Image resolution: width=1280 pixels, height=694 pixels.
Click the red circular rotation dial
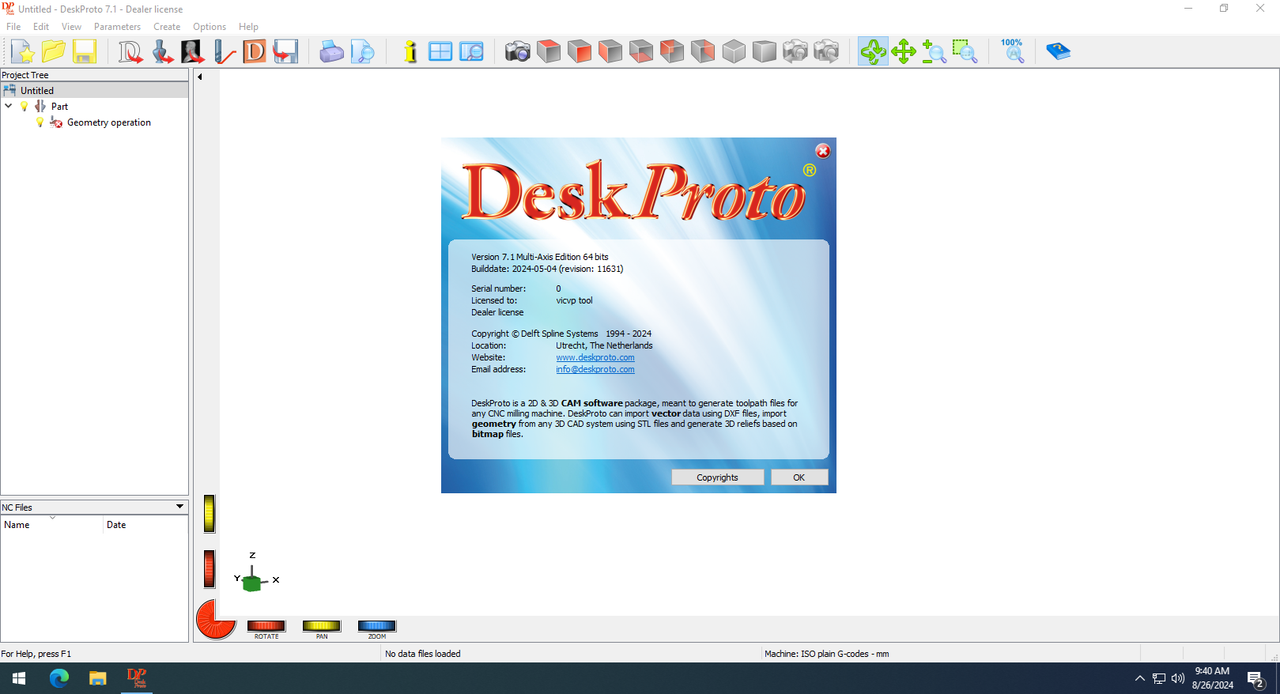215,619
